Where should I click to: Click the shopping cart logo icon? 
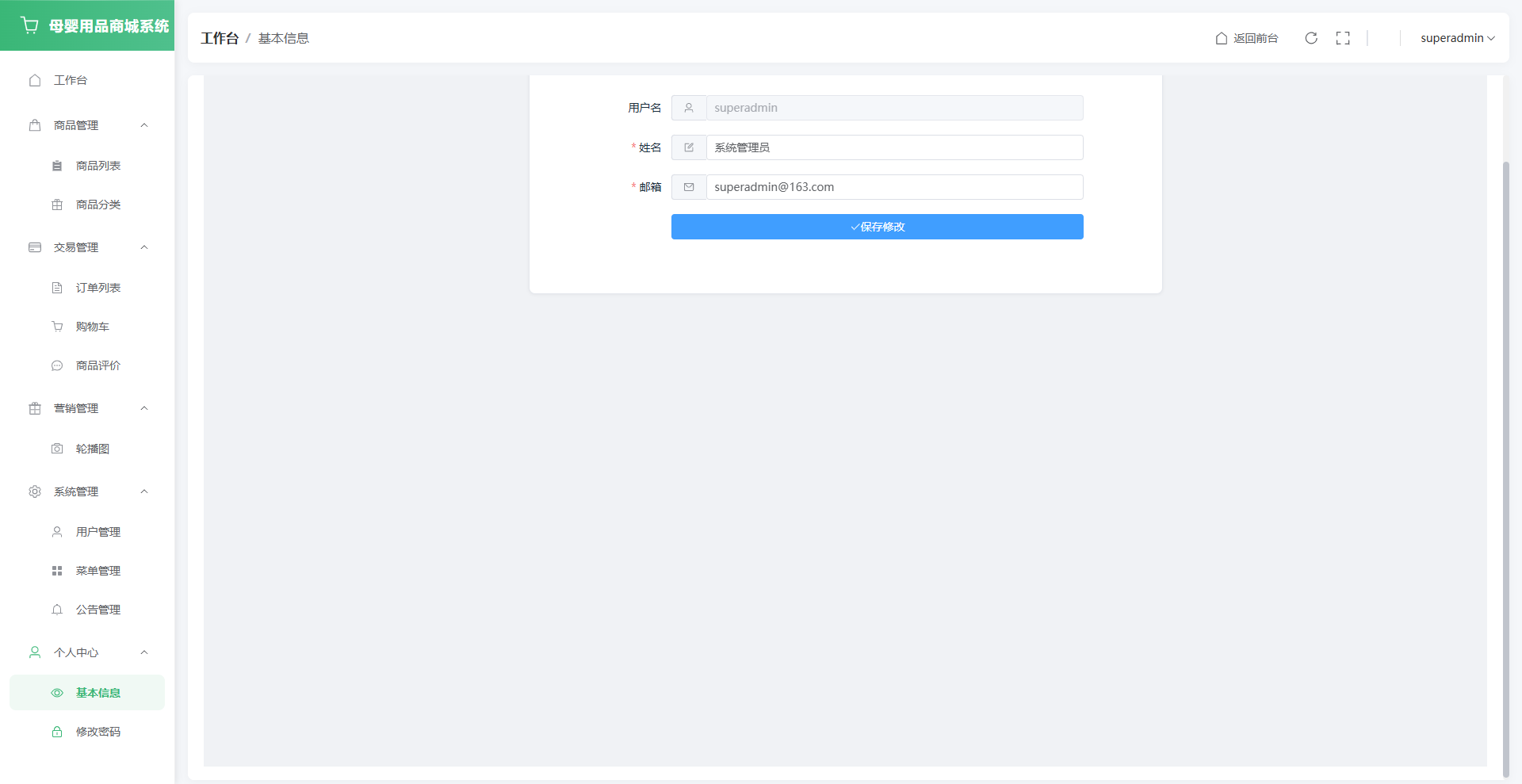(x=30, y=25)
